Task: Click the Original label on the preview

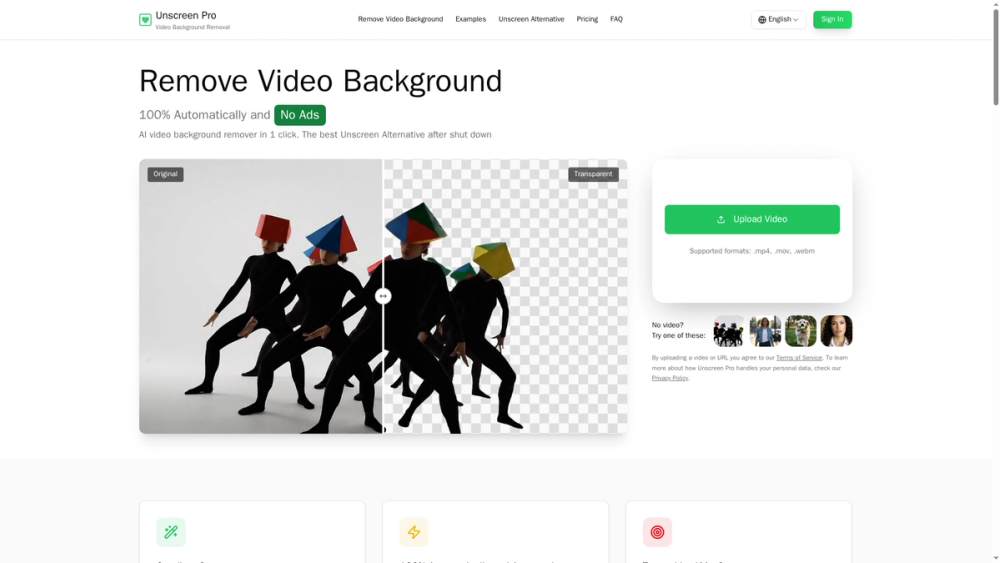Action: [x=165, y=174]
